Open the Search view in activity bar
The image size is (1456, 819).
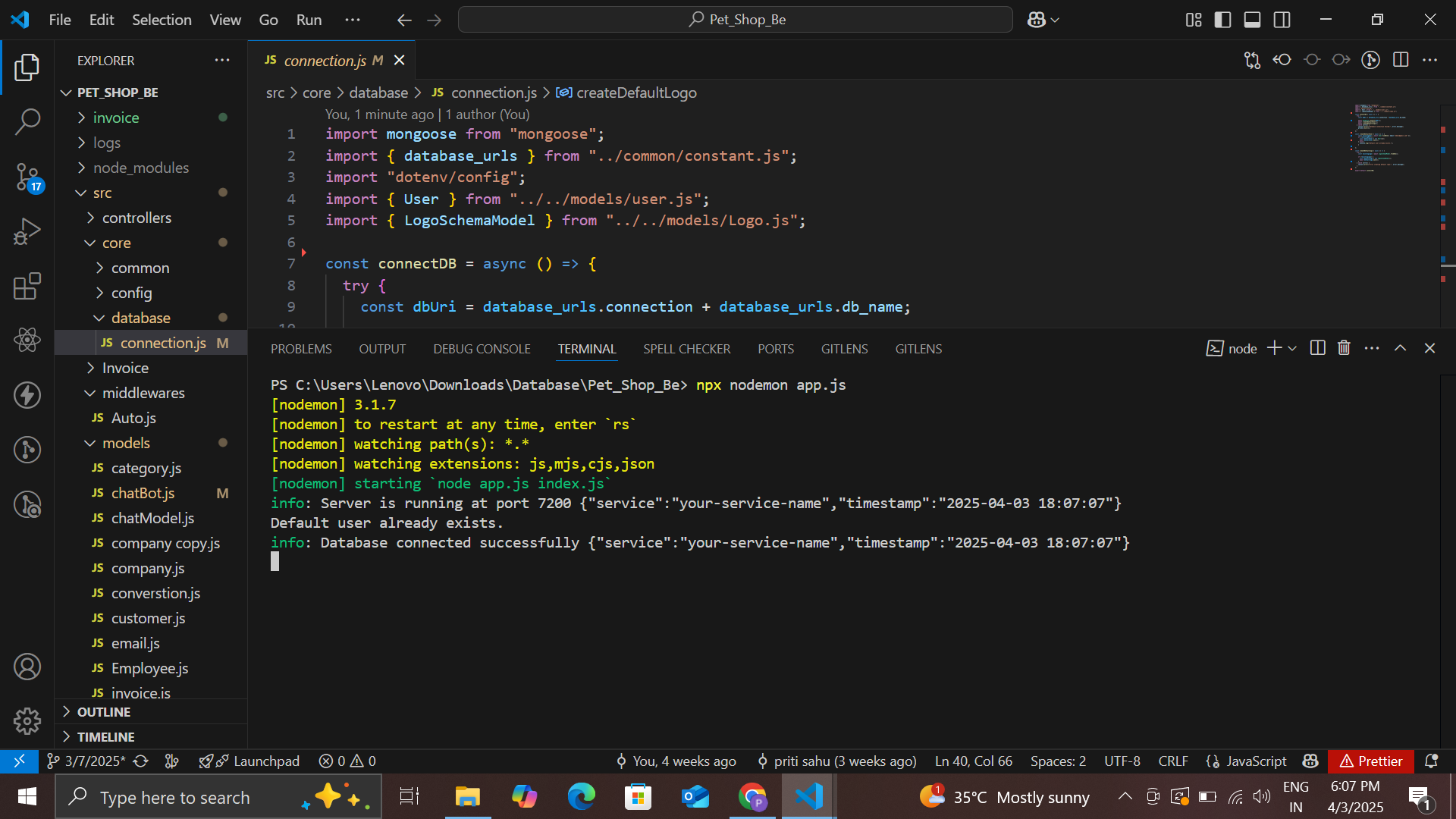pos(27,121)
